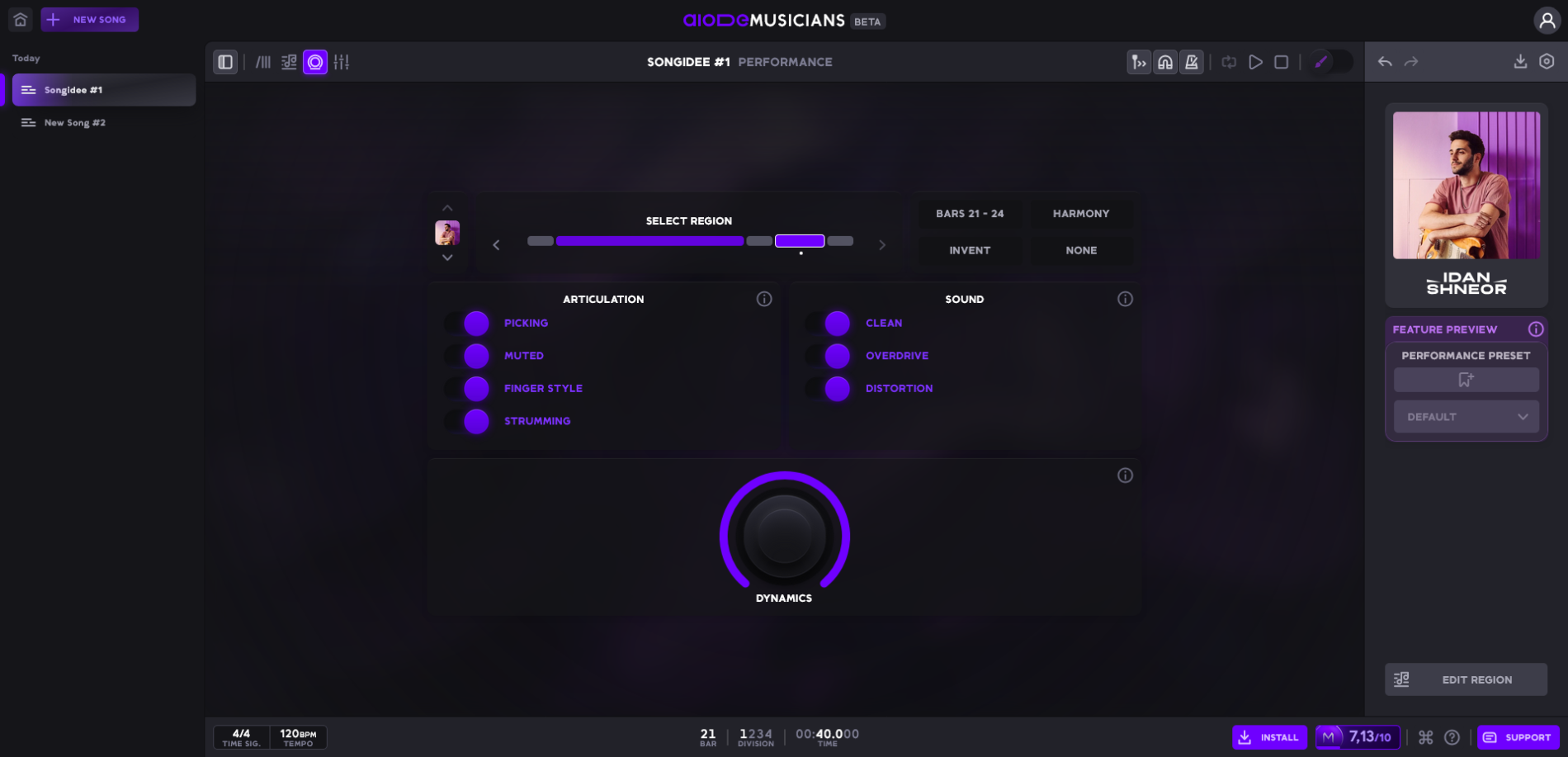Click the New Song button
Image resolution: width=1568 pixels, height=757 pixels.
point(90,20)
